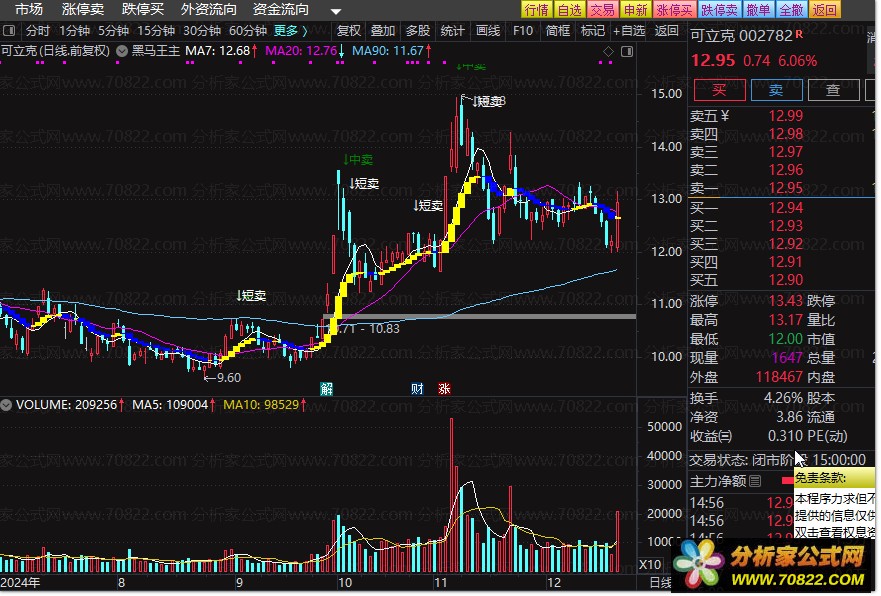The width and height of the screenshot is (881, 596).
Task: Toggle the right info panel icon
Action: pos(627,52)
